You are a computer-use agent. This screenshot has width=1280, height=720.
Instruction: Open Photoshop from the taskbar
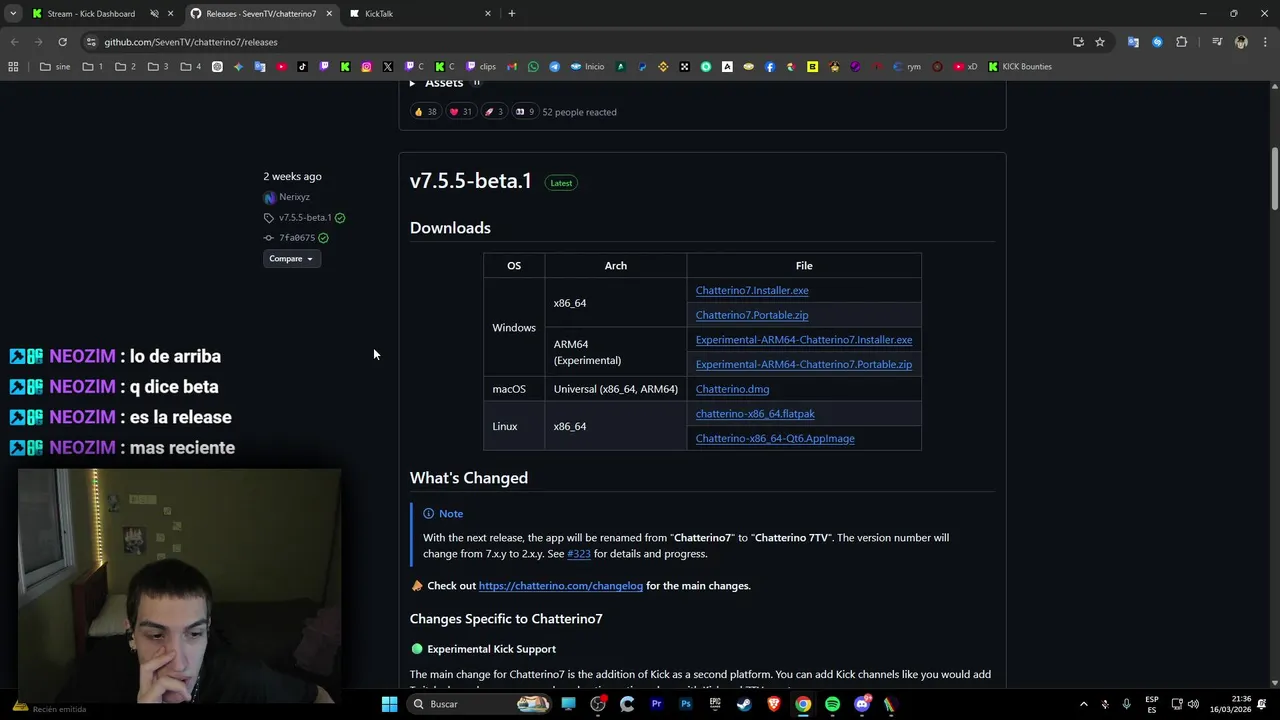[x=685, y=704]
